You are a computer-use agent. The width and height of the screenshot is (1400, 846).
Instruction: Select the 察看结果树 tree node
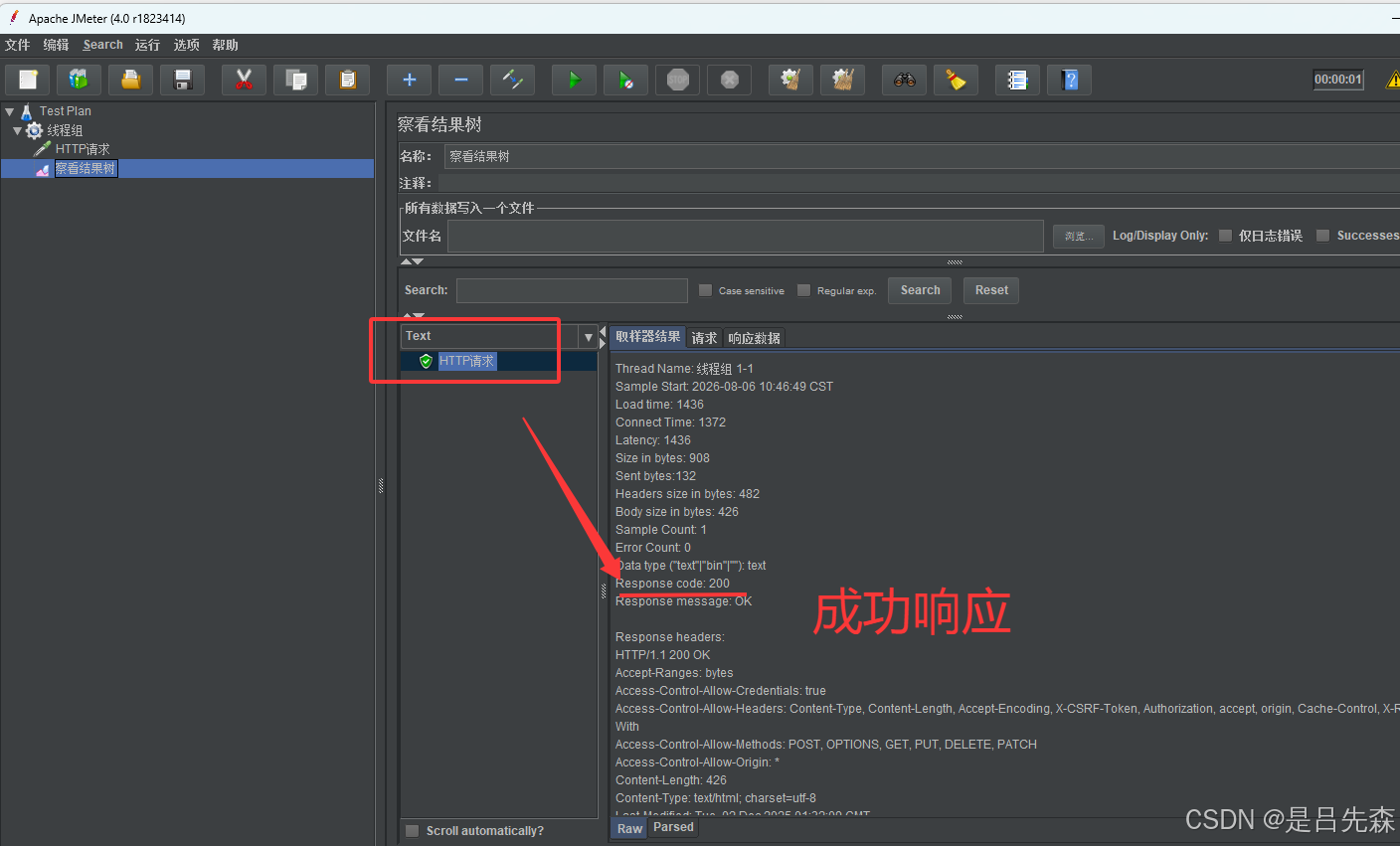tap(86, 168)
